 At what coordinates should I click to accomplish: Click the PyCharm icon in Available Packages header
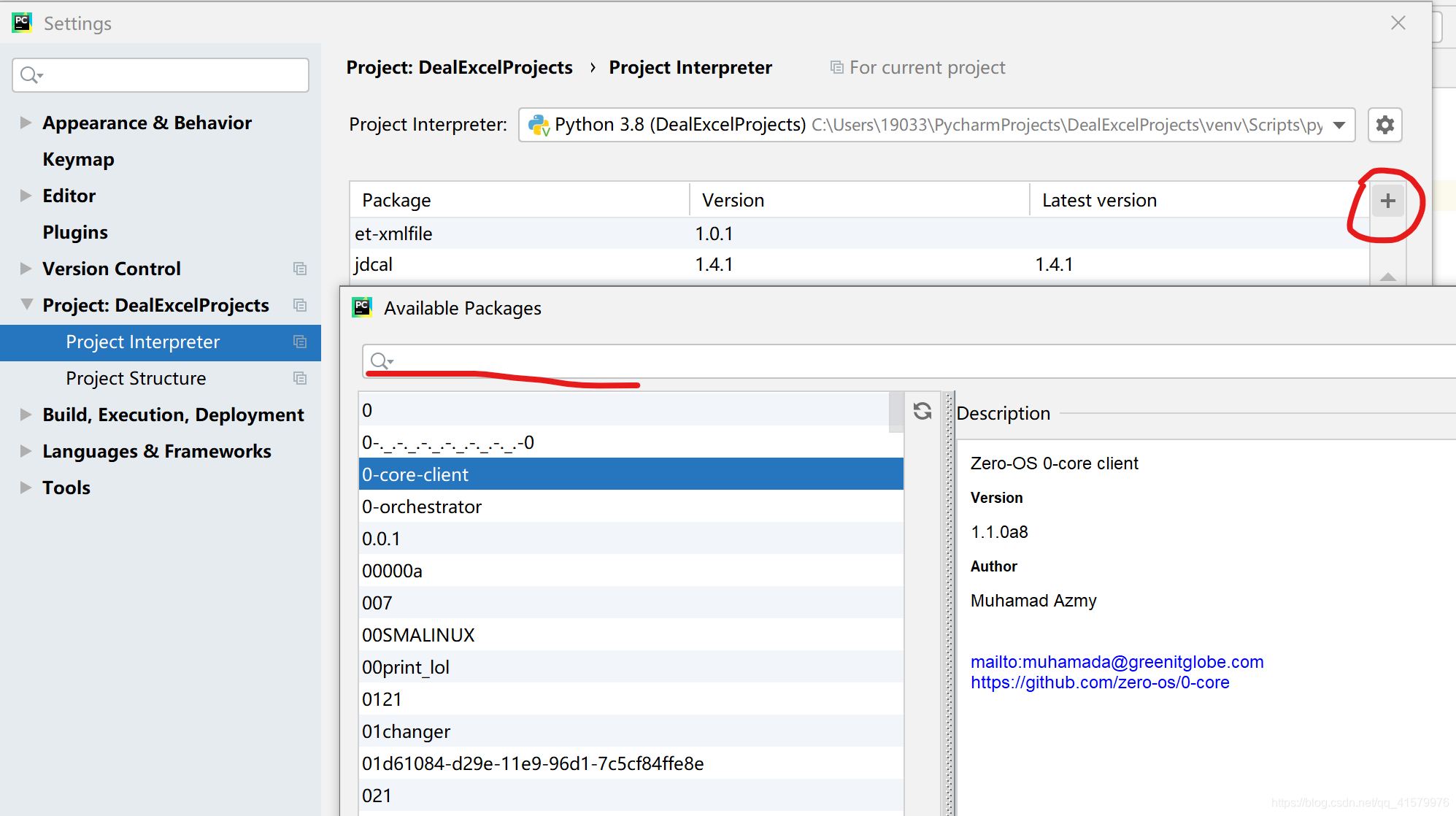pos(362,308)
